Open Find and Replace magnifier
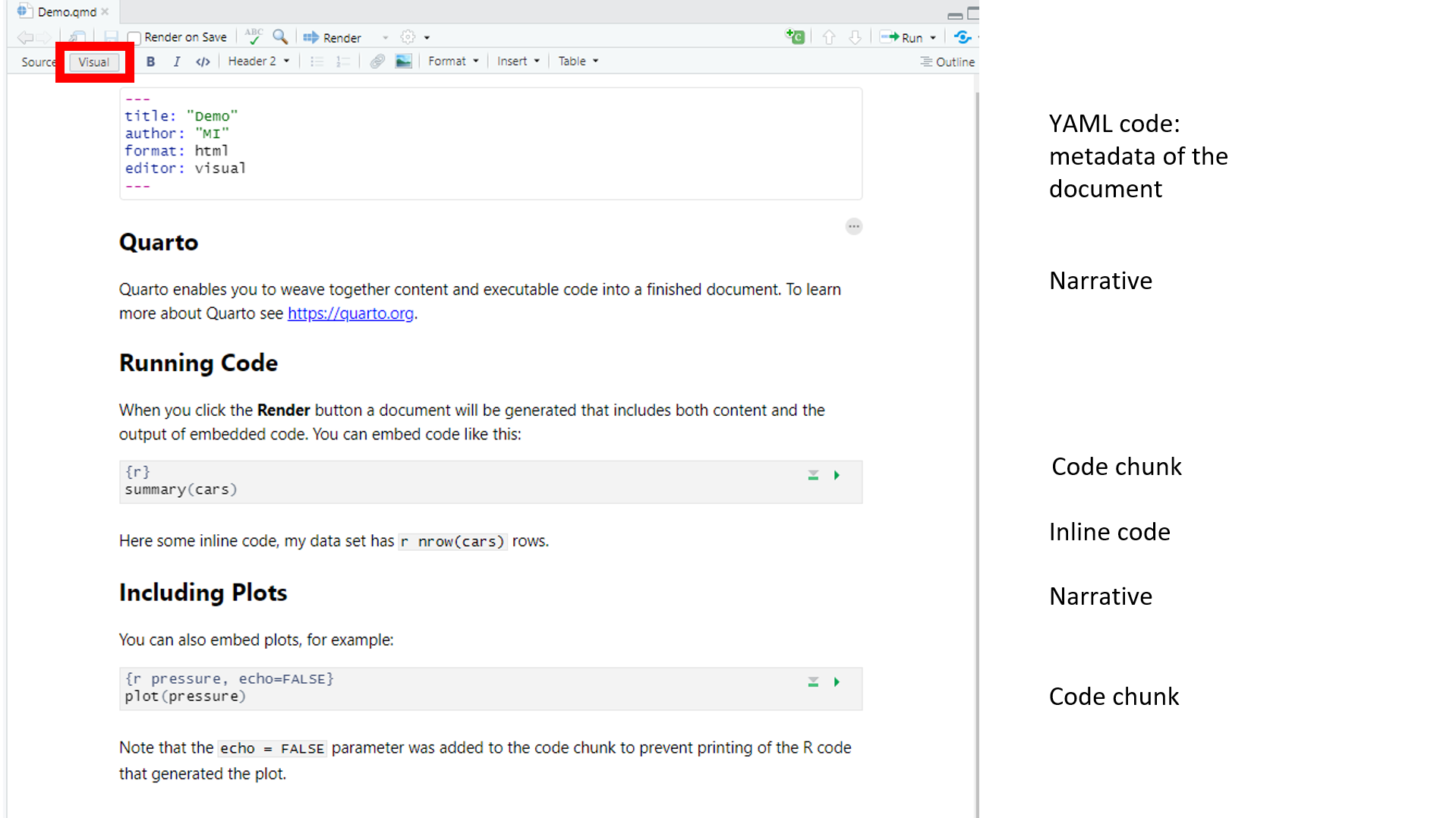The image size is (1456, 818). (280, 36)
